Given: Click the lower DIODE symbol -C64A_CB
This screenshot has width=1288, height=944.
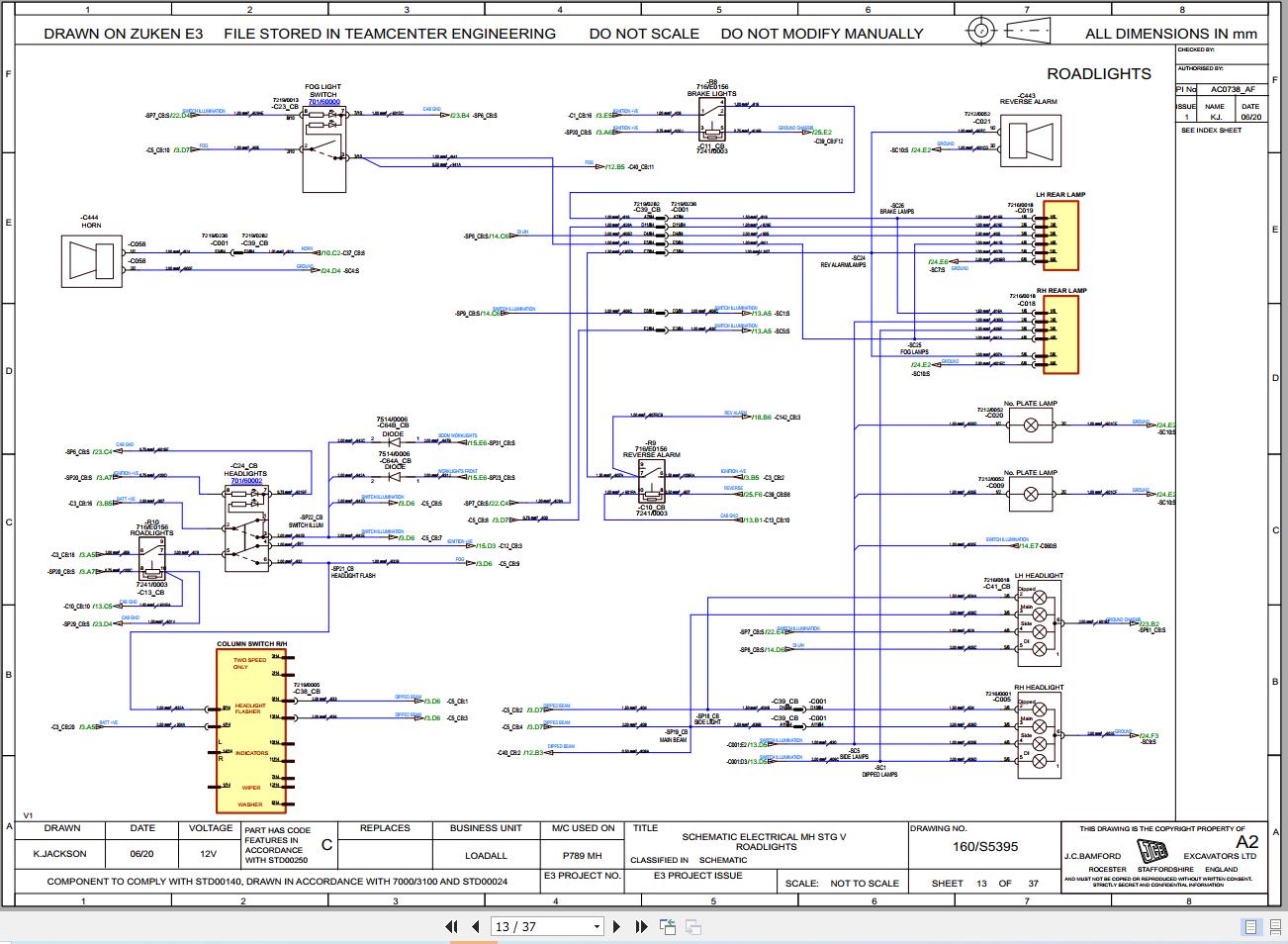Looking at the screenshot, I should 394,477.
